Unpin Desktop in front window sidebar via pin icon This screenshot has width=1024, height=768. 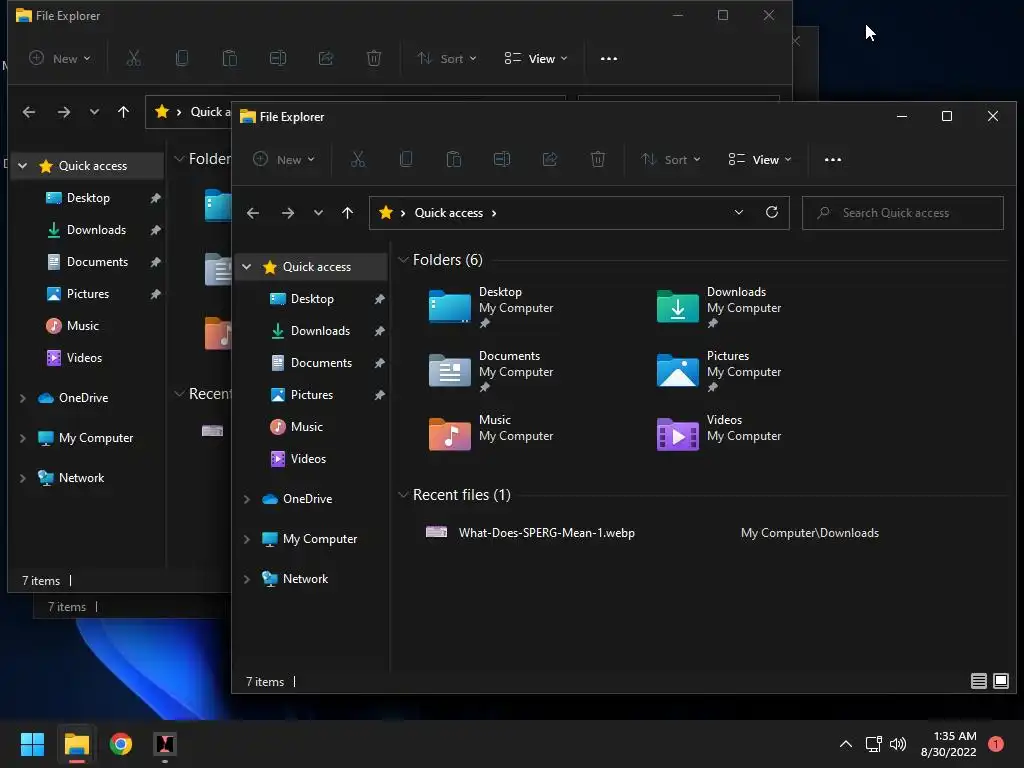[379, 299]
